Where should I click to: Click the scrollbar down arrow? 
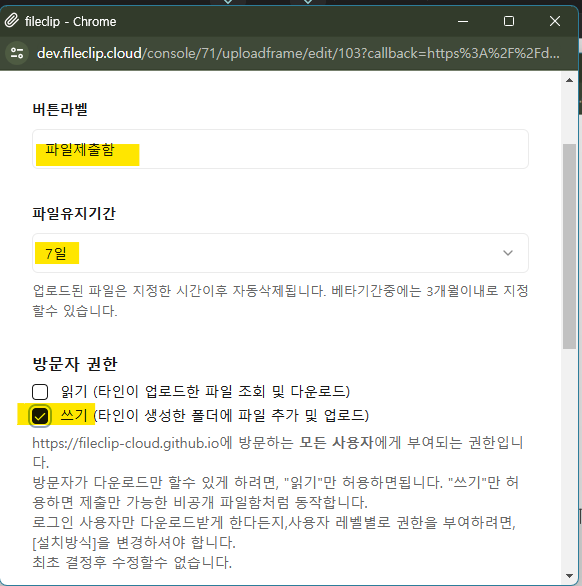point(569,576)
